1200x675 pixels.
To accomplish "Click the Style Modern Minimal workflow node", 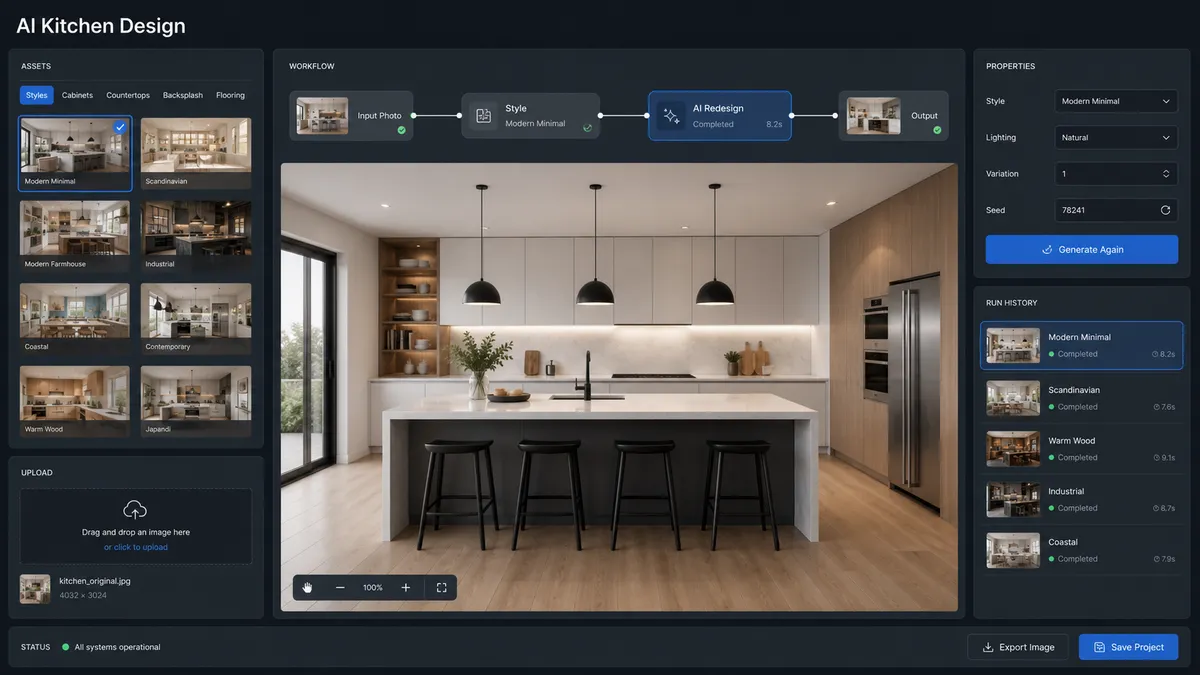I will [x=531, y=116].
